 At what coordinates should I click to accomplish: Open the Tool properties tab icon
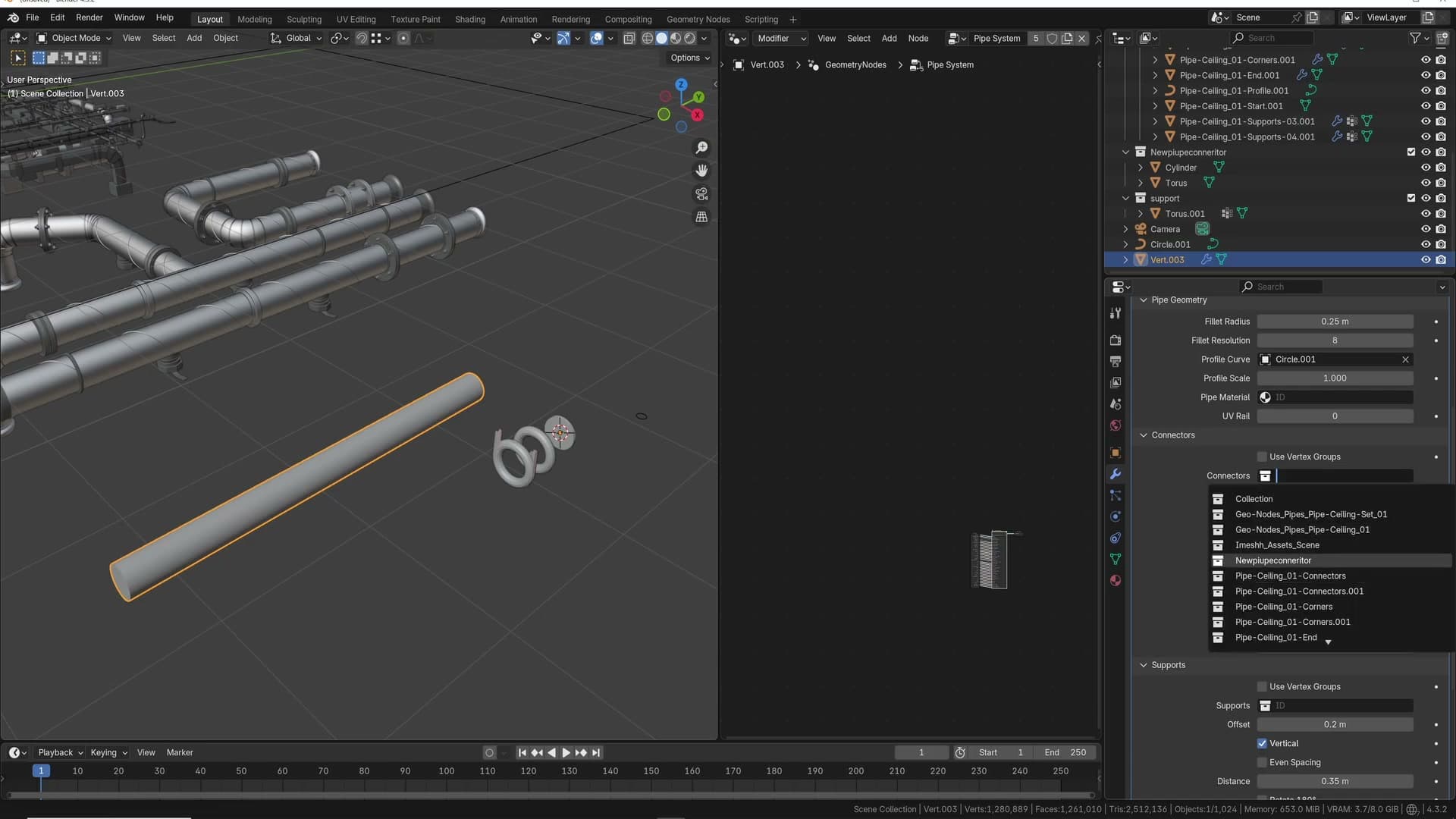coord(1116,313)
